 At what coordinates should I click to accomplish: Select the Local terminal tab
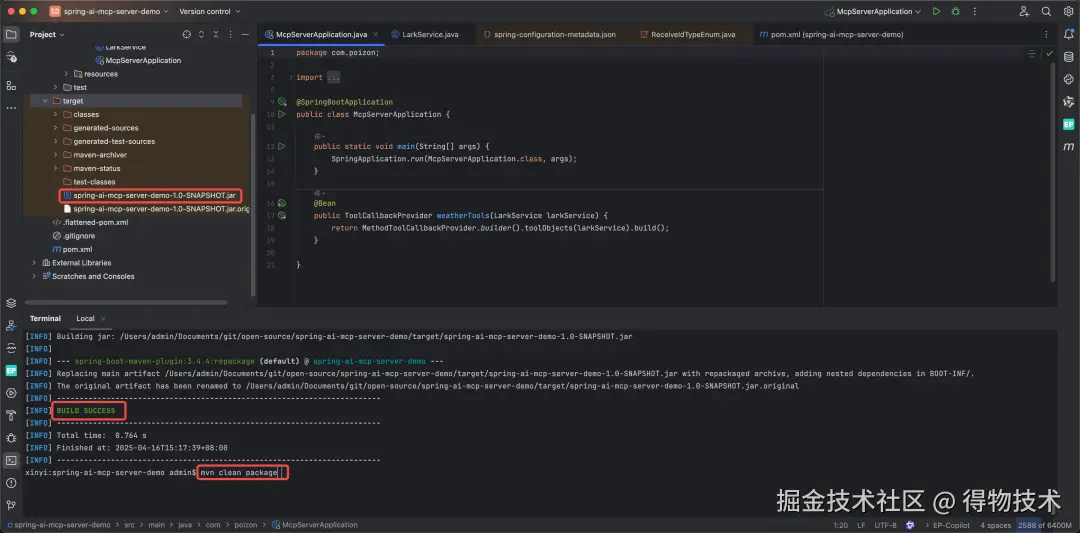pos(85,319)
